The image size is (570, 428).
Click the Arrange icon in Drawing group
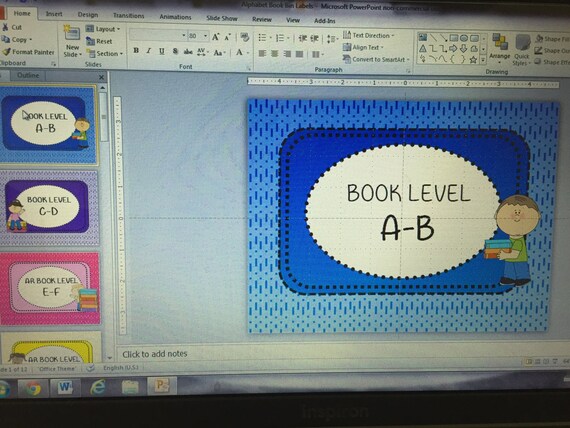click(500, 42)
